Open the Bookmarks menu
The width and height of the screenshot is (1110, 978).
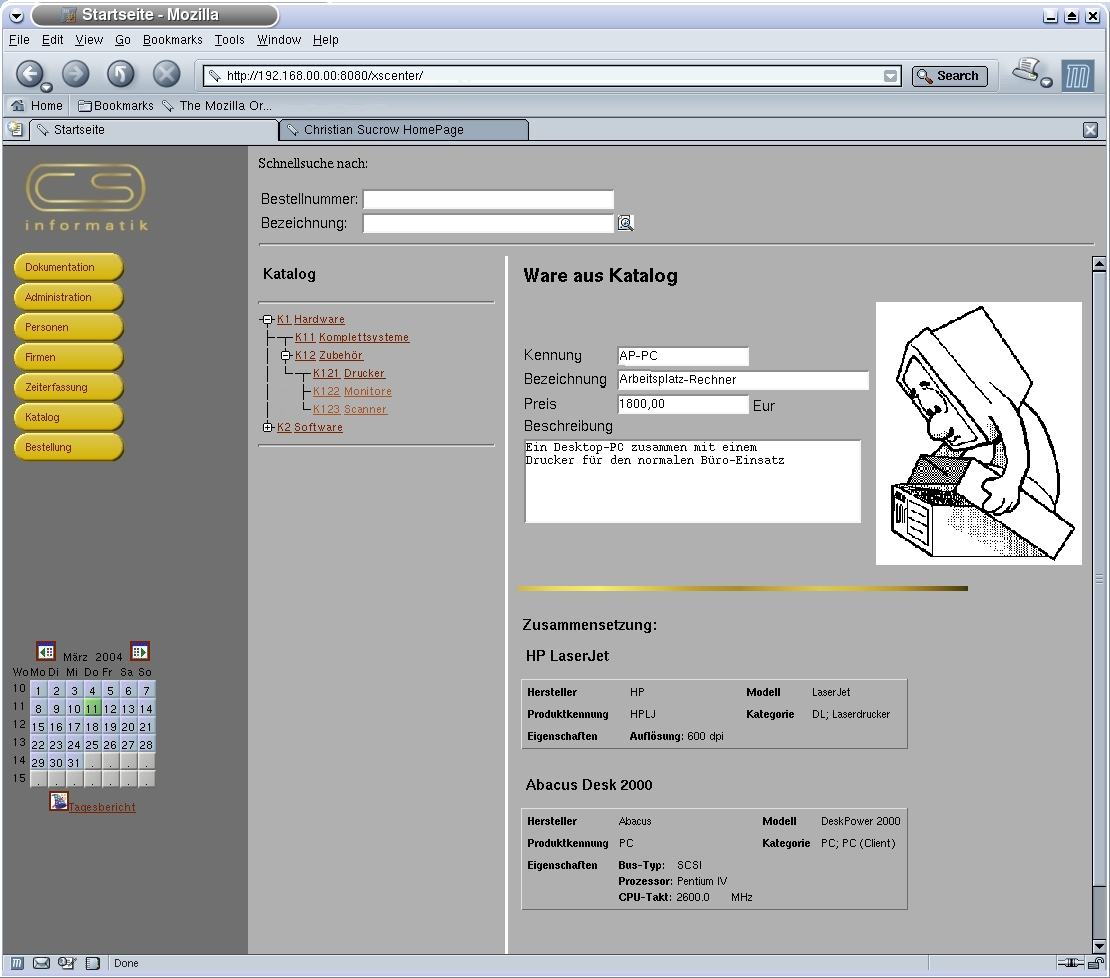[173, 40]
